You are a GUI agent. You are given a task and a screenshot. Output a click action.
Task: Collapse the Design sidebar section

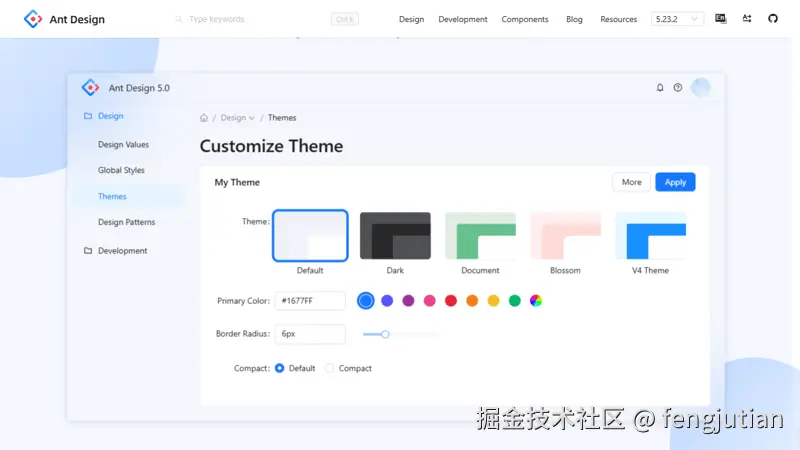(111, 116)
